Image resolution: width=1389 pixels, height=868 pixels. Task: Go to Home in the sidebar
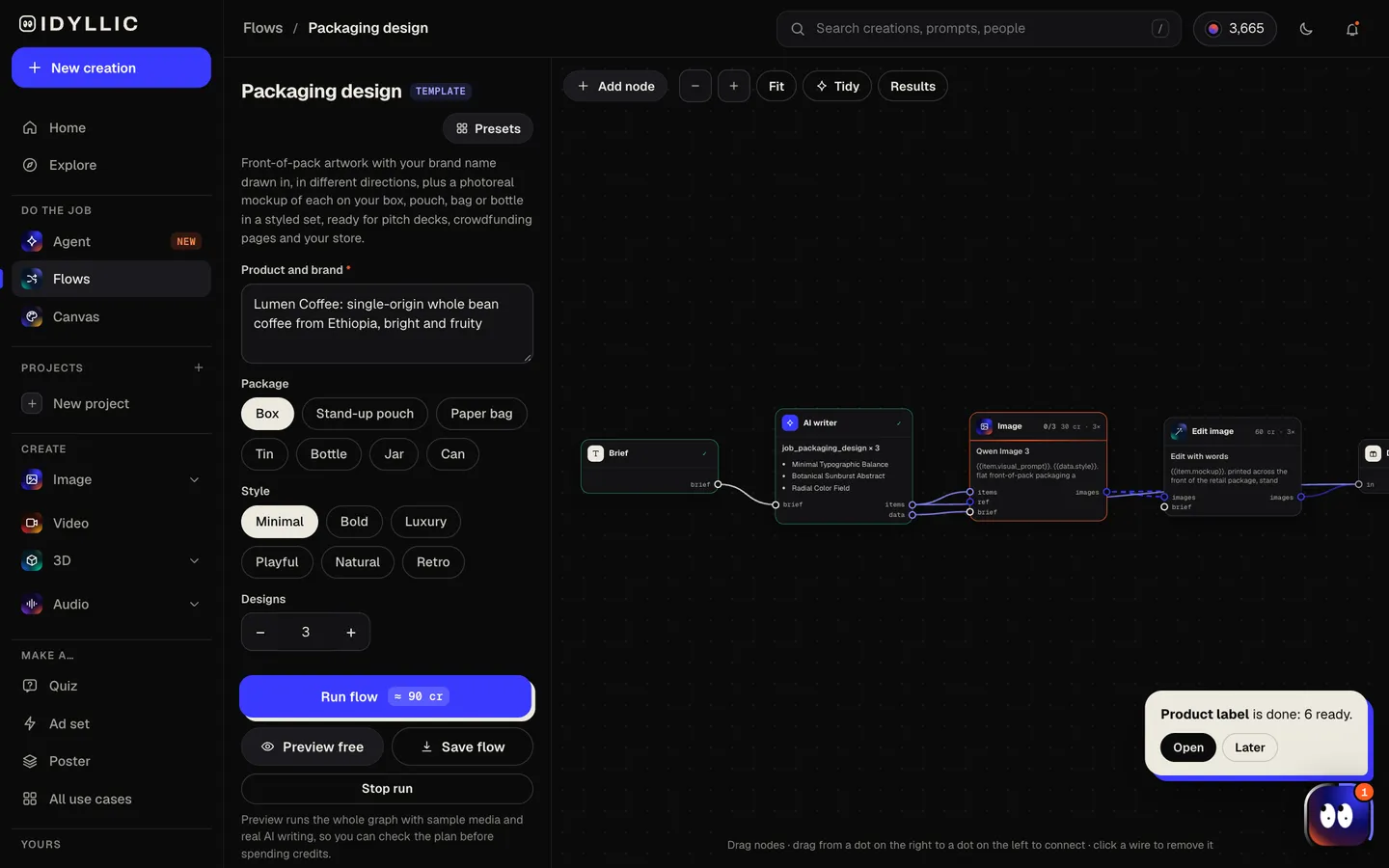(x=111, y=127)
